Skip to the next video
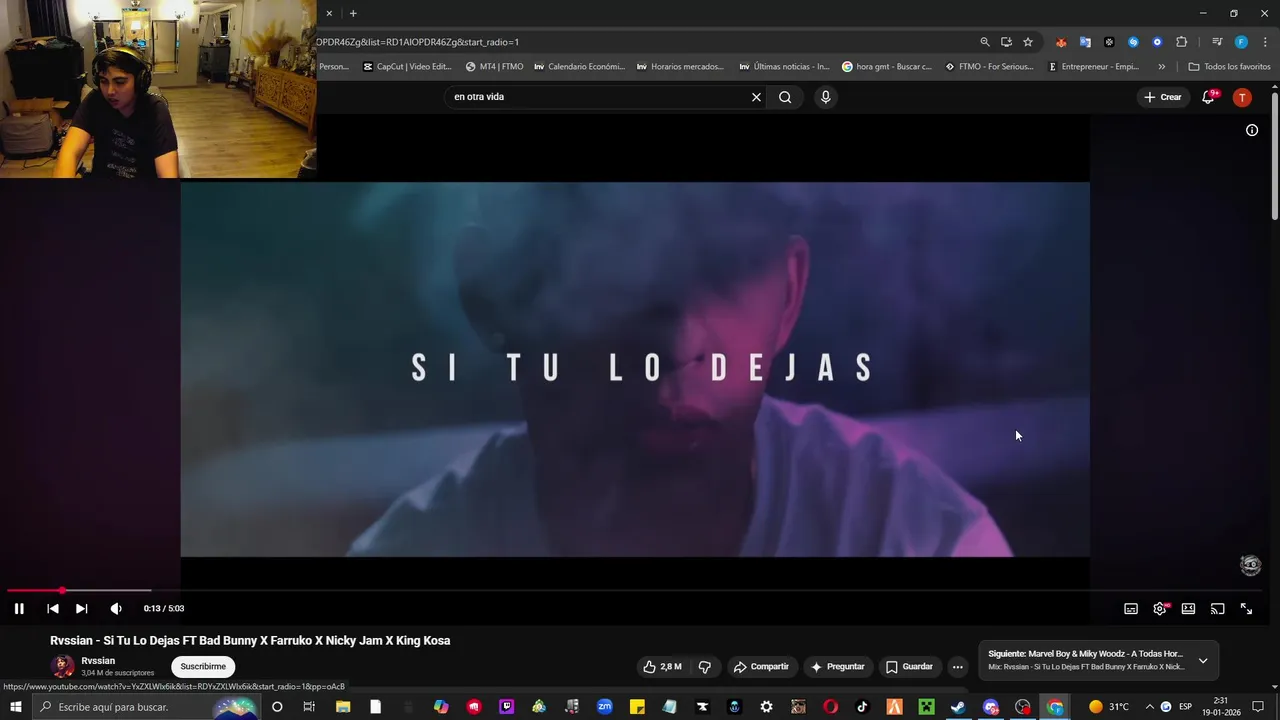Viewport: 1280px width, 720px height. (82, 608)
